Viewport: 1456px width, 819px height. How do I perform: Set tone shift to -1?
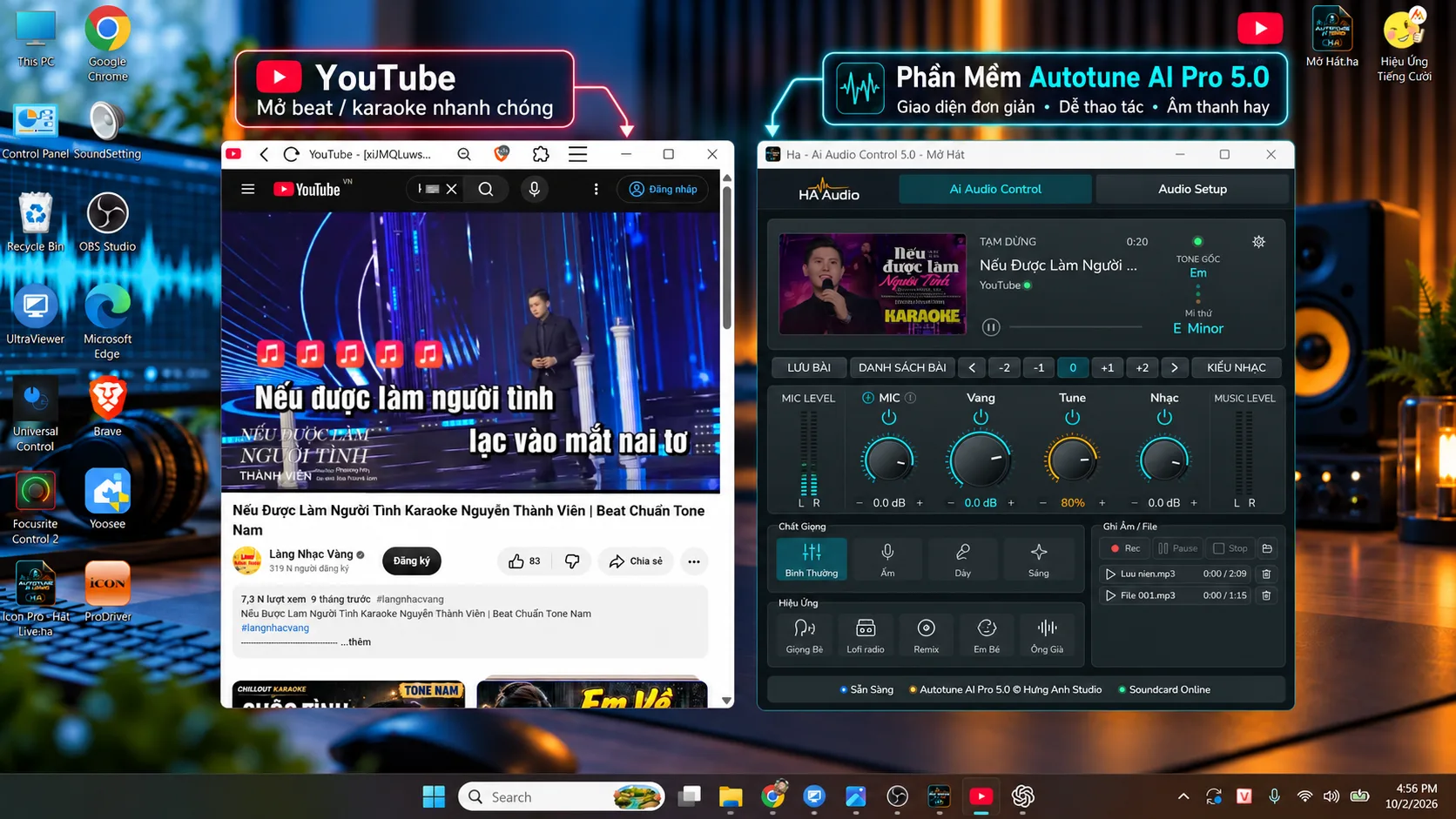click(x=1038, y=367)
